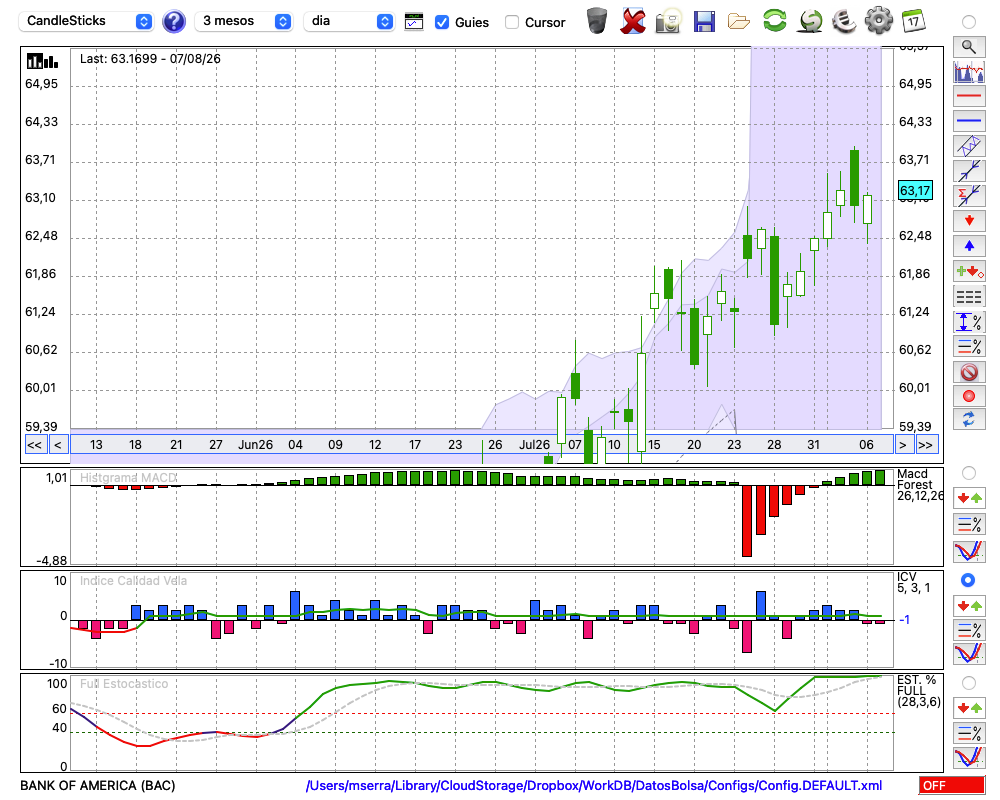Enable the Cursor checkbox
Image resolution: width=1000 pixels, height=800 pixels.
pos(511,22)
